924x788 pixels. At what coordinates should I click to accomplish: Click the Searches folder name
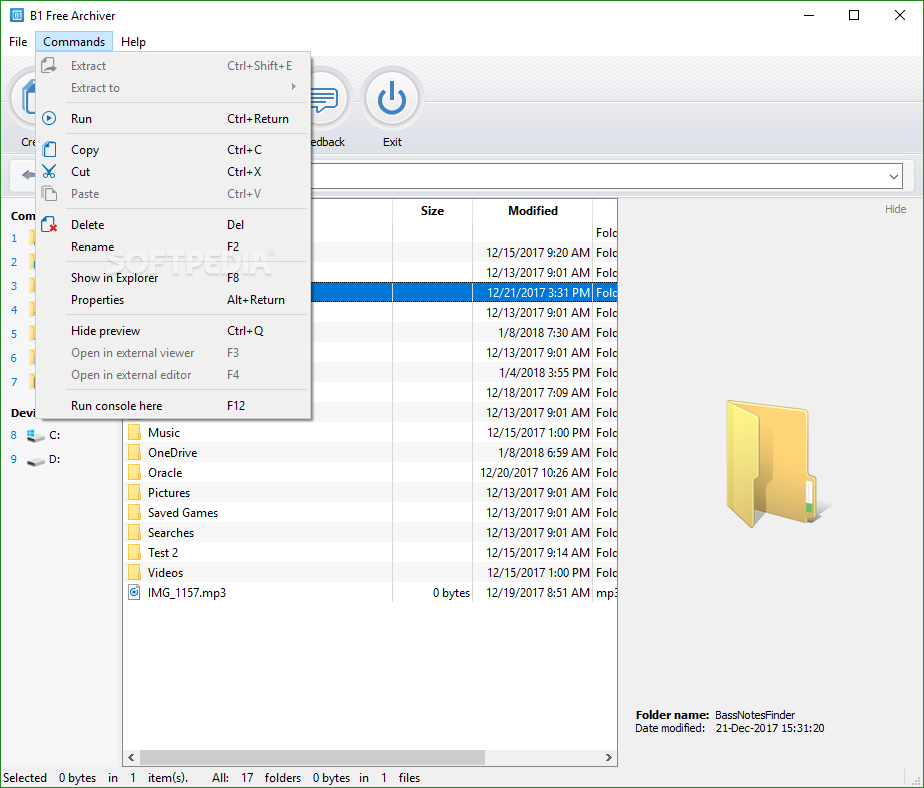pos(171,533)
